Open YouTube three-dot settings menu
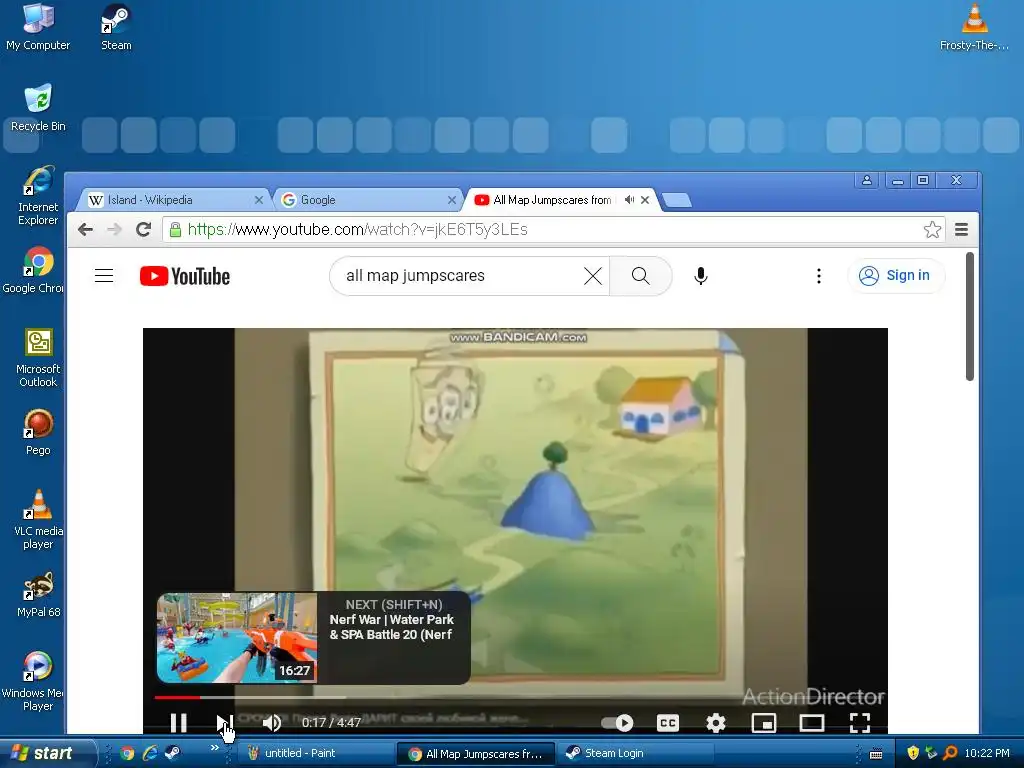 818,276
